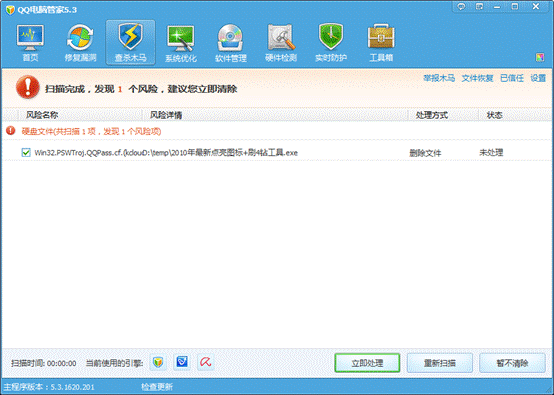Click the 重新扫描 rescan button
The width and height of the screenshot is (554, 395).
pos(440,363)
